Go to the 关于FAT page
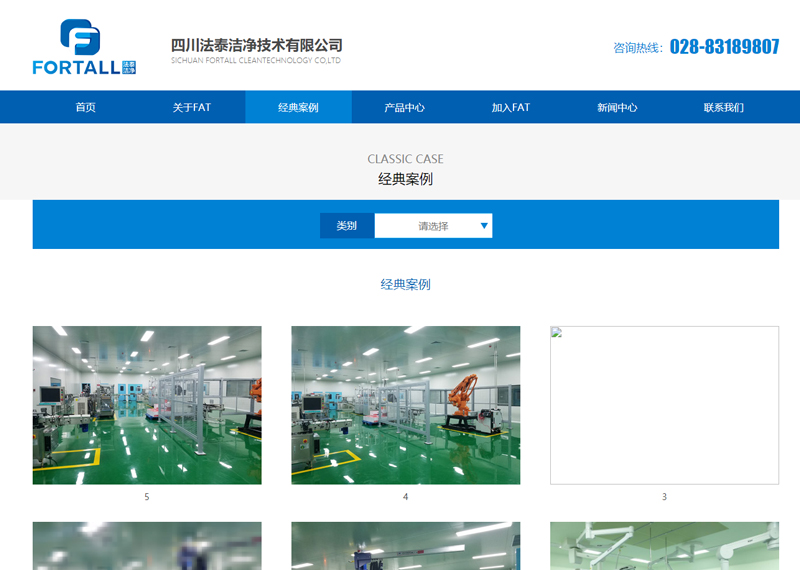800x570 pixels. 192,107
